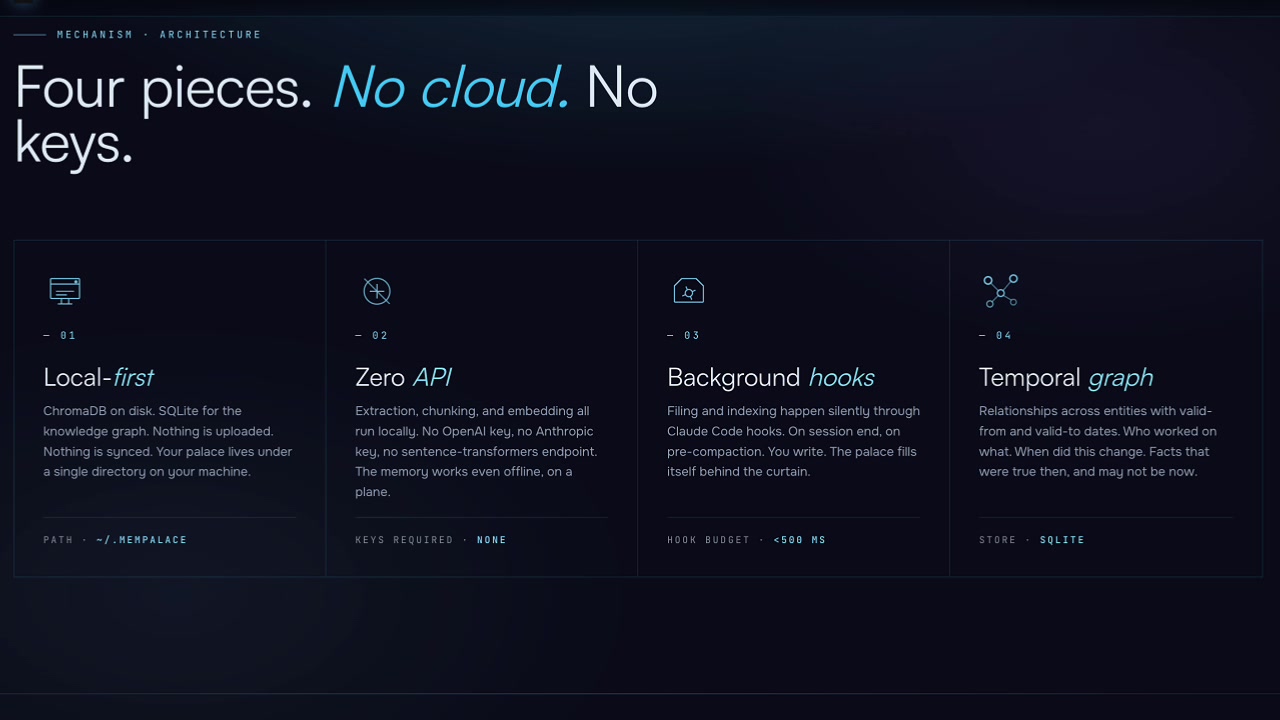
Task: Click the "PATH" footer label
Action: click(58, 540)
